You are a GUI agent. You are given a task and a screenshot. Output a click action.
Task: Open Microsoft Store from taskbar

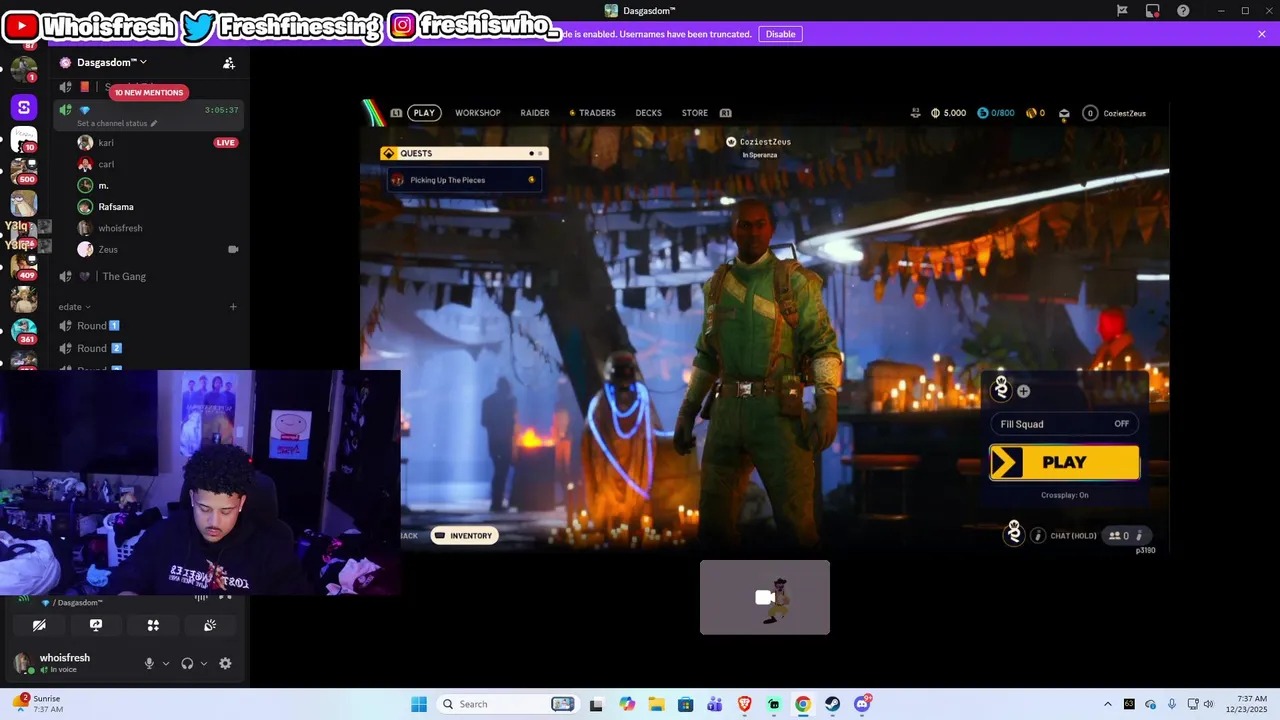coord(685,704)
